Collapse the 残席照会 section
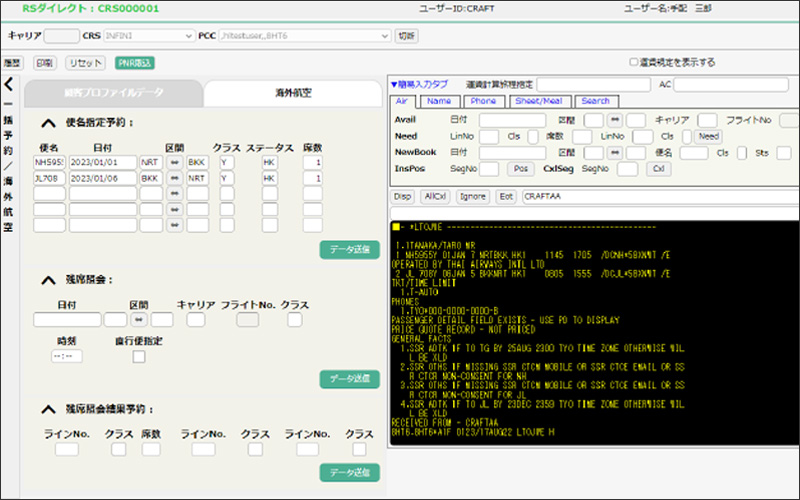This screenshot has width=800, height=500. point(48,280)
